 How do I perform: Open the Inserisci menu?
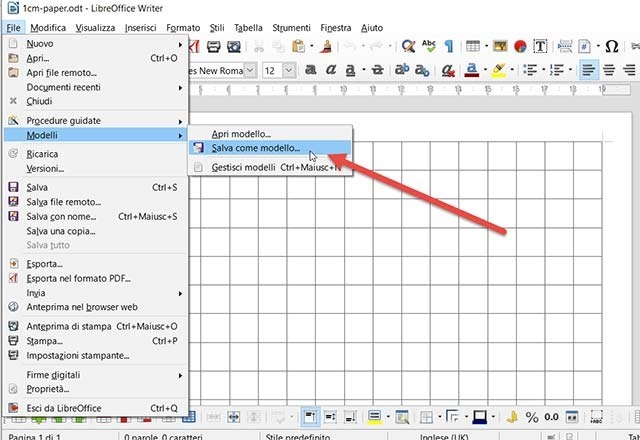(140, 28)
